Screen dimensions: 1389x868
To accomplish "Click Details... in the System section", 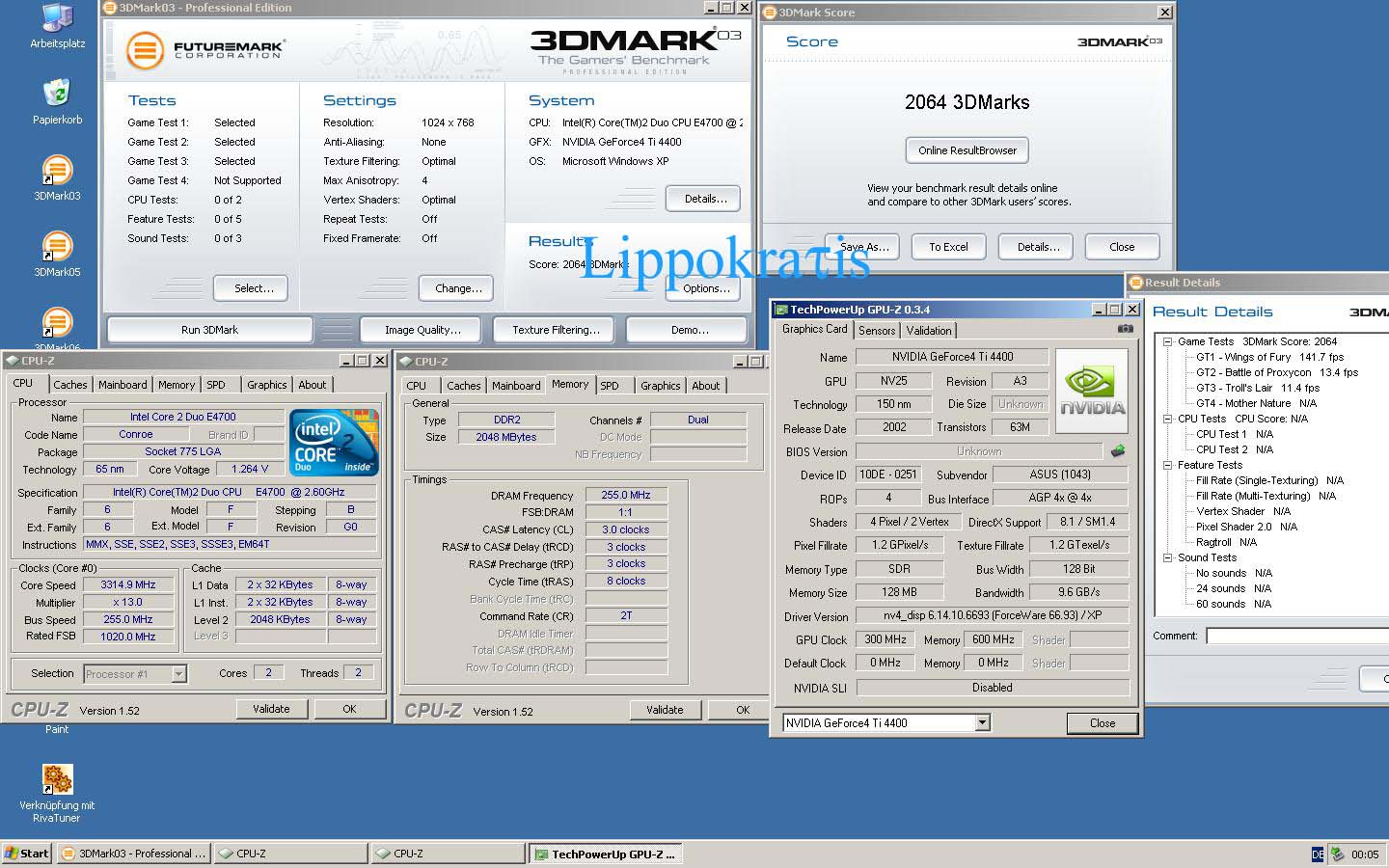I will pos(705,199).
